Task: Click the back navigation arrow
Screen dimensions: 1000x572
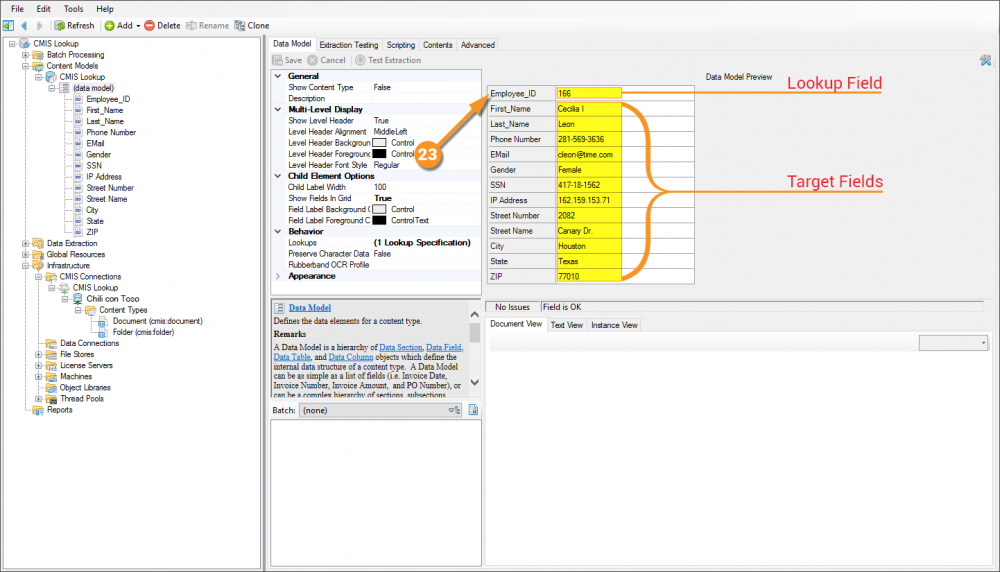Action: pos(24,25)
